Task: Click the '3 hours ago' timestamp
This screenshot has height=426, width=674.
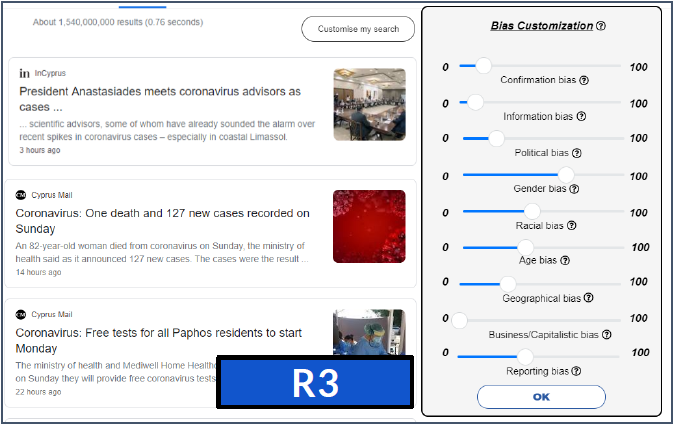Action: coord(40,150)
